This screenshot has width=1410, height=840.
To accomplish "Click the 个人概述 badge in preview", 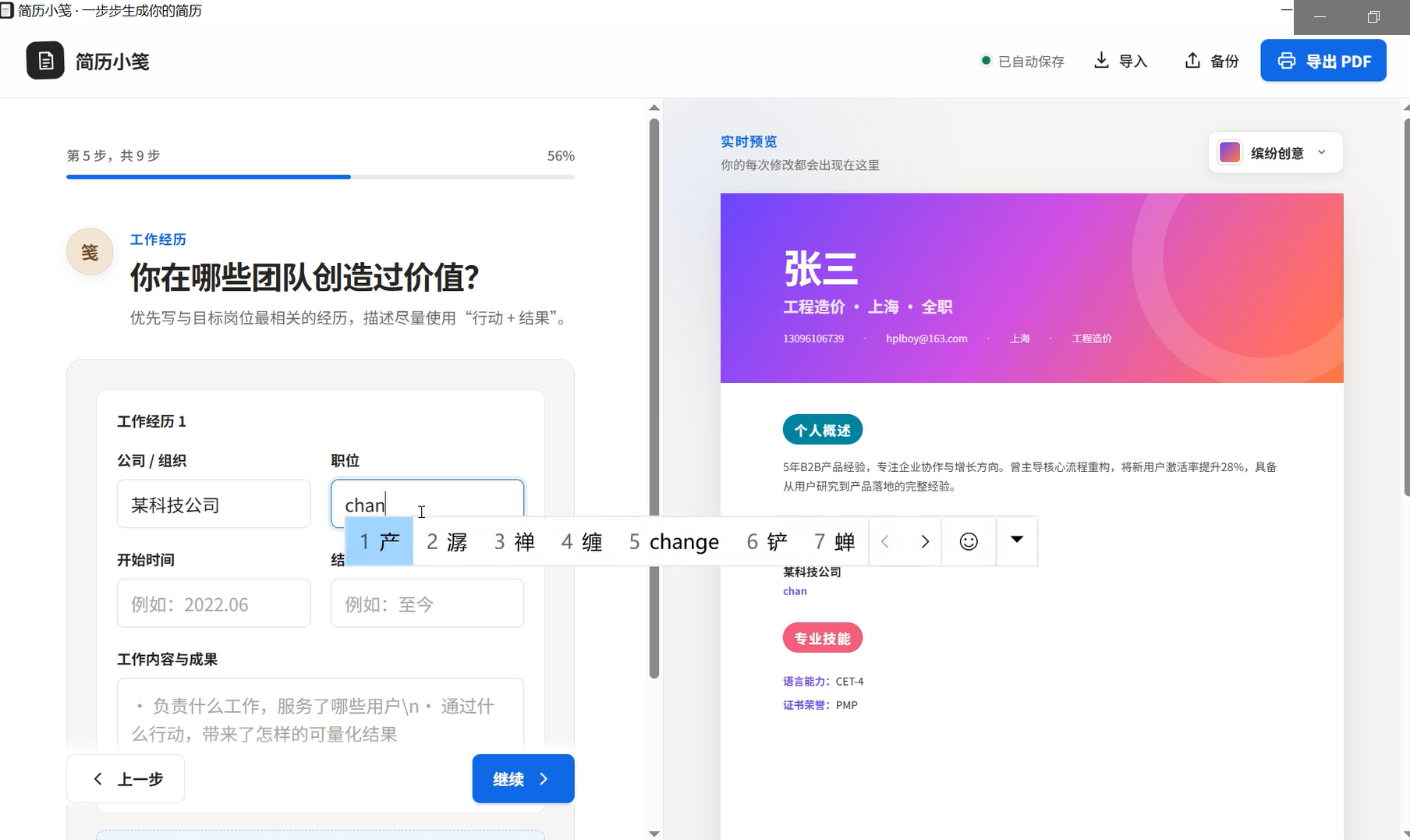I will coord(823,430).
